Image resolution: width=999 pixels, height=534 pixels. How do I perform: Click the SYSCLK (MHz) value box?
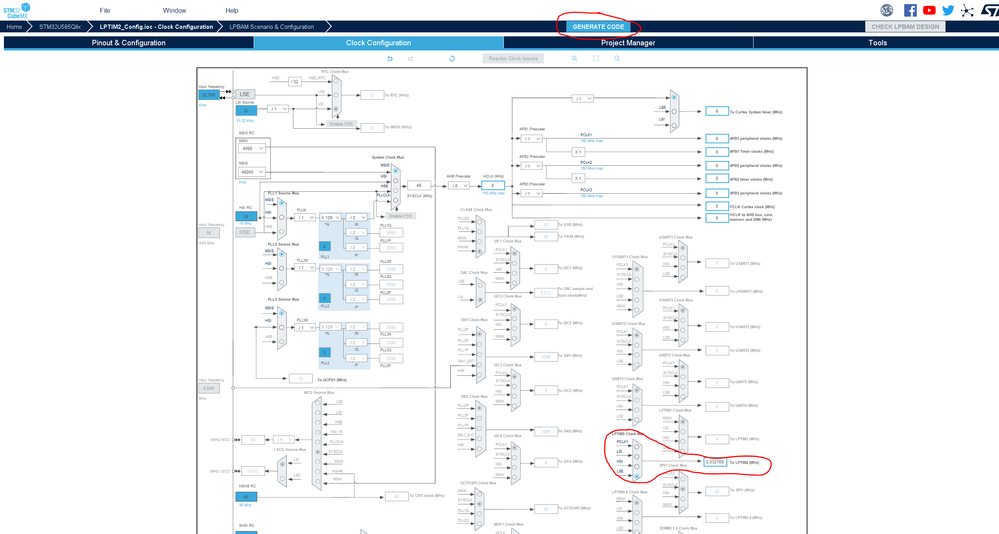[x=419, y=185]
